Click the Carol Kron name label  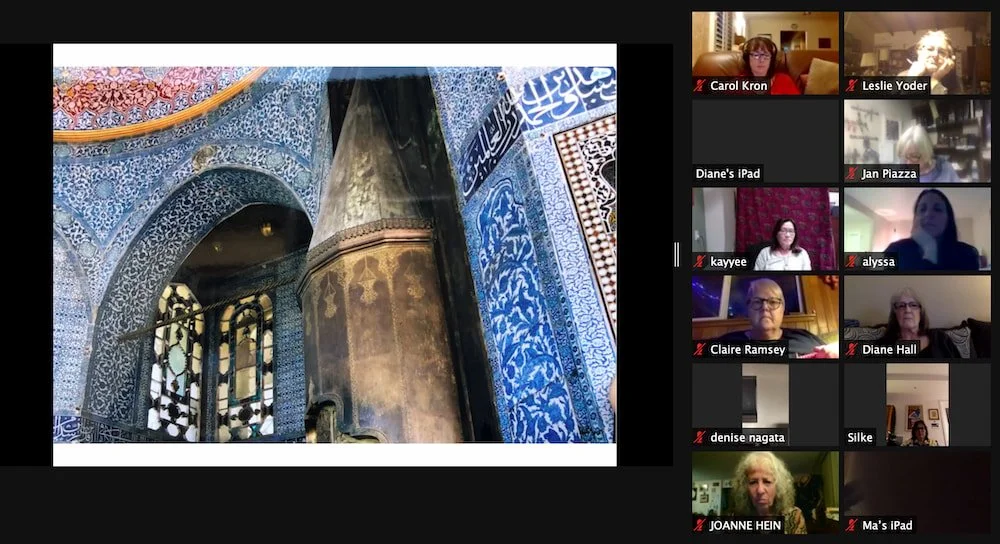point(739,85)
